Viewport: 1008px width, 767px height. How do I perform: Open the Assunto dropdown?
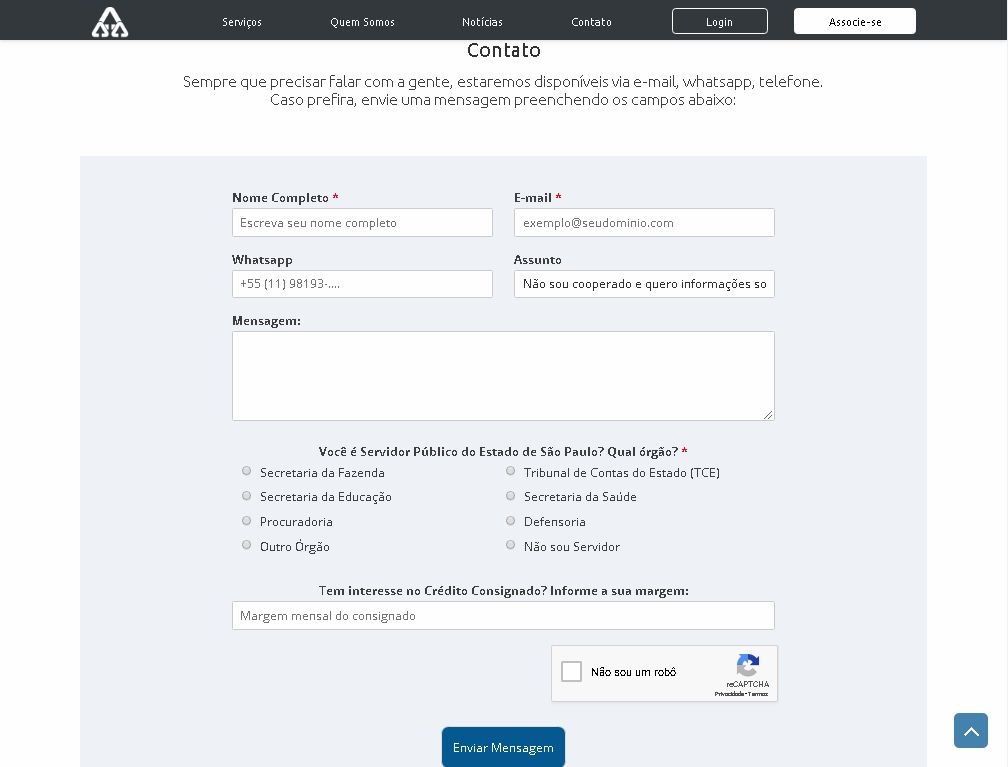tap(644, 284)
